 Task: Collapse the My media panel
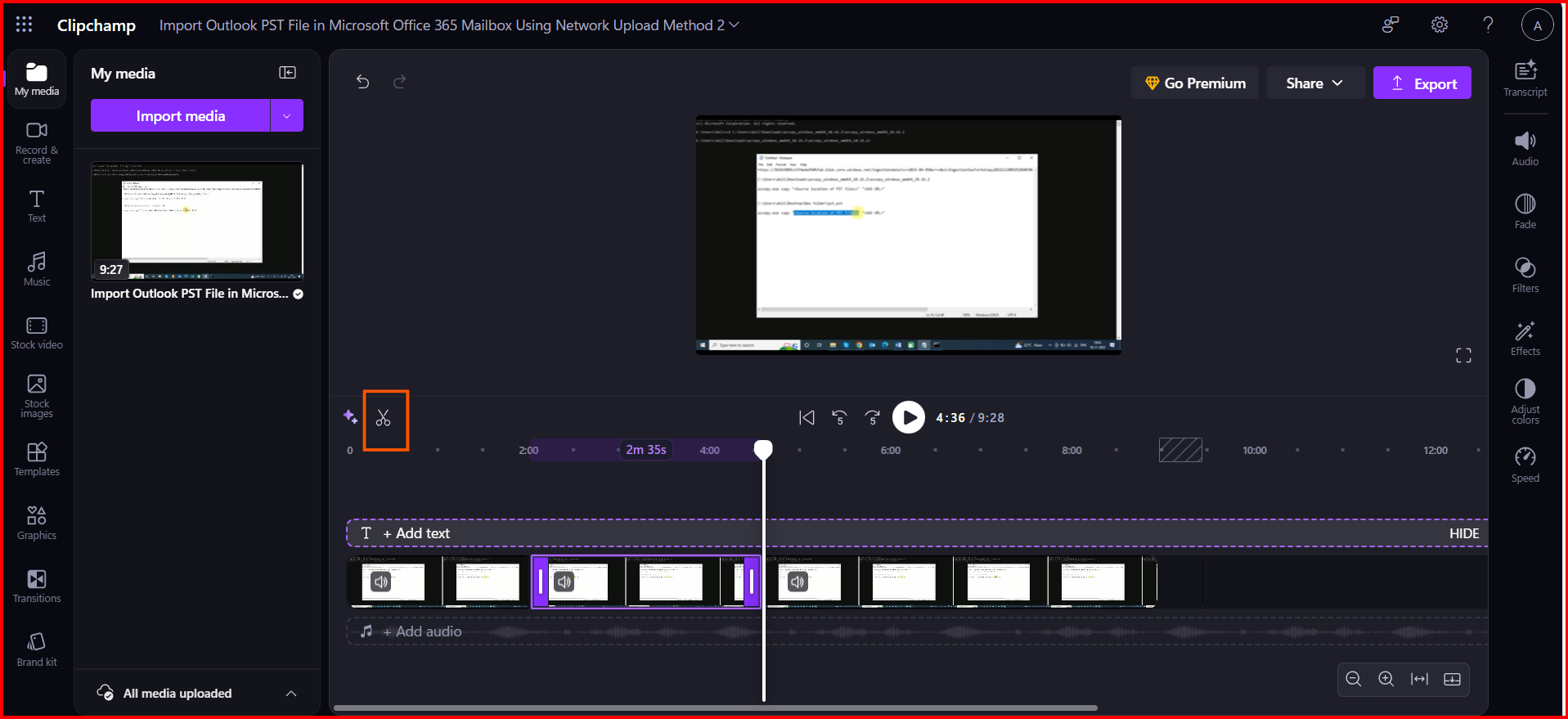287,73
